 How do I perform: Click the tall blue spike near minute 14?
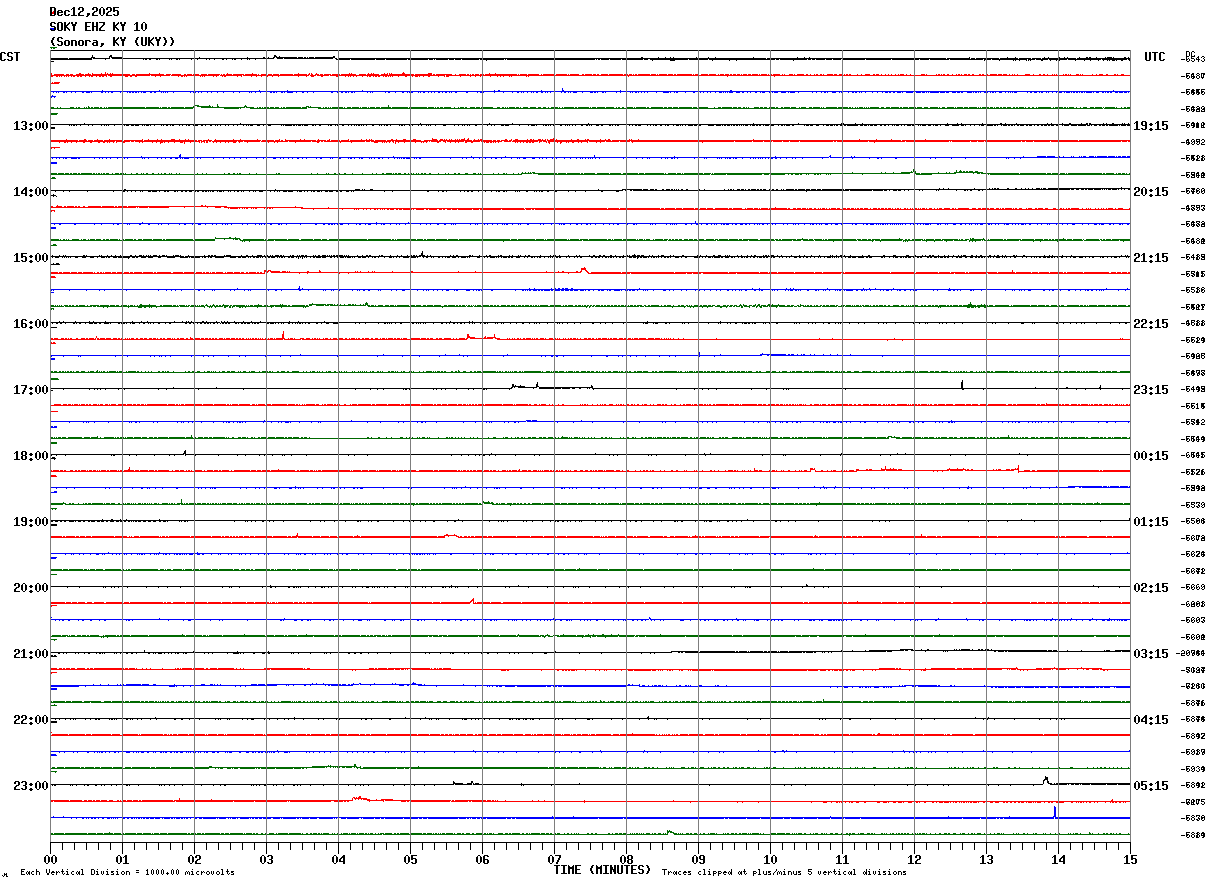[1055, 812]
